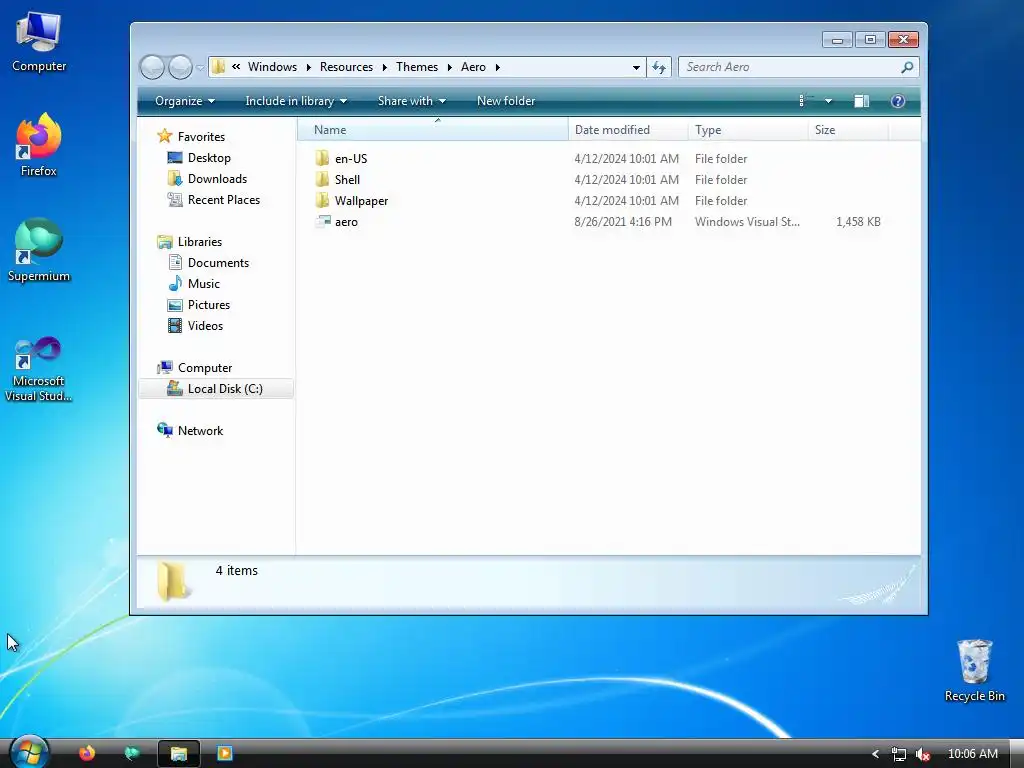Viewport: 1024px width, 768px height.
Task: Click the Windows Start orb
Action: pos(29,753)
